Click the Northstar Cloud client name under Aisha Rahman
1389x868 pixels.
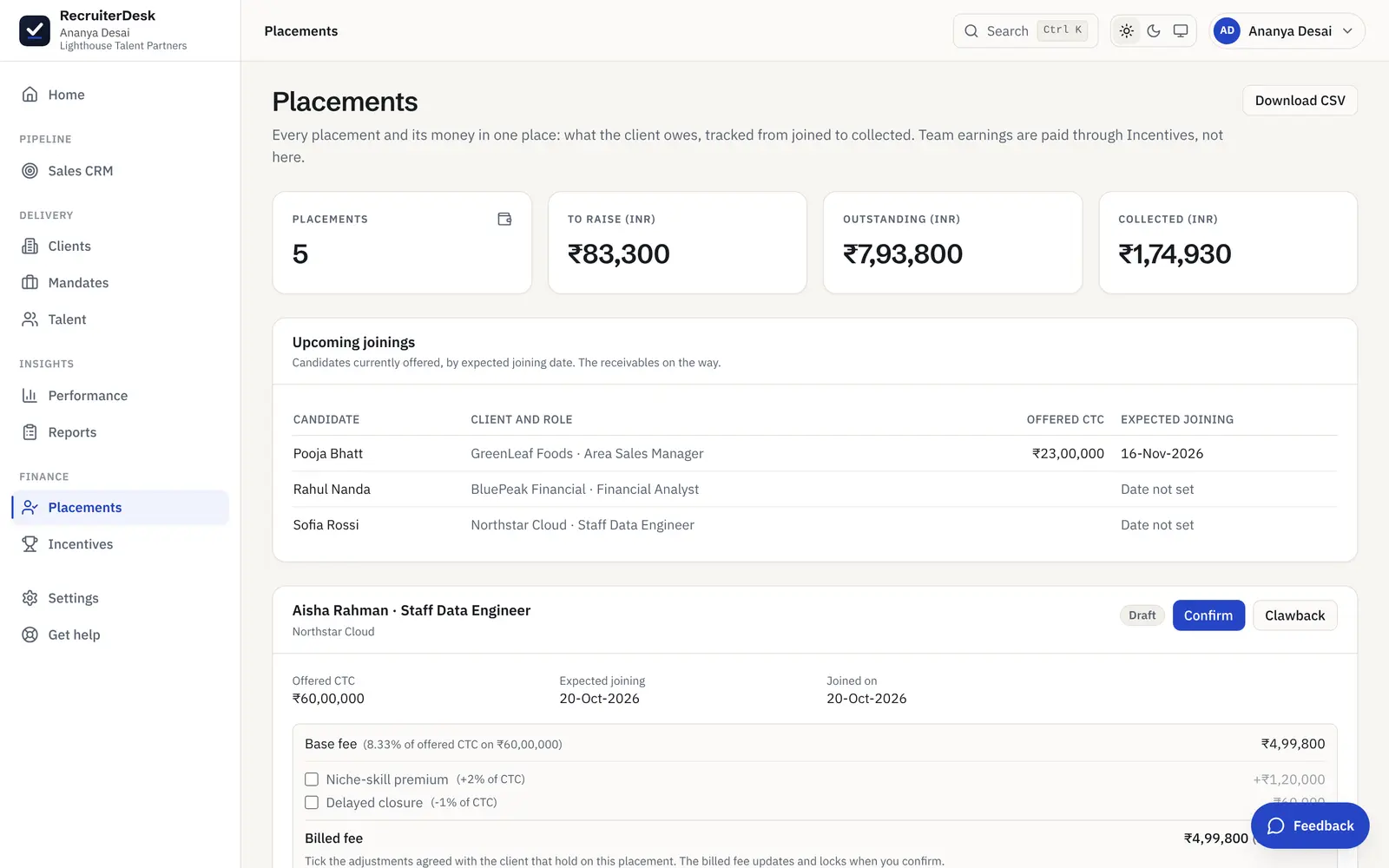coord(333,632)
